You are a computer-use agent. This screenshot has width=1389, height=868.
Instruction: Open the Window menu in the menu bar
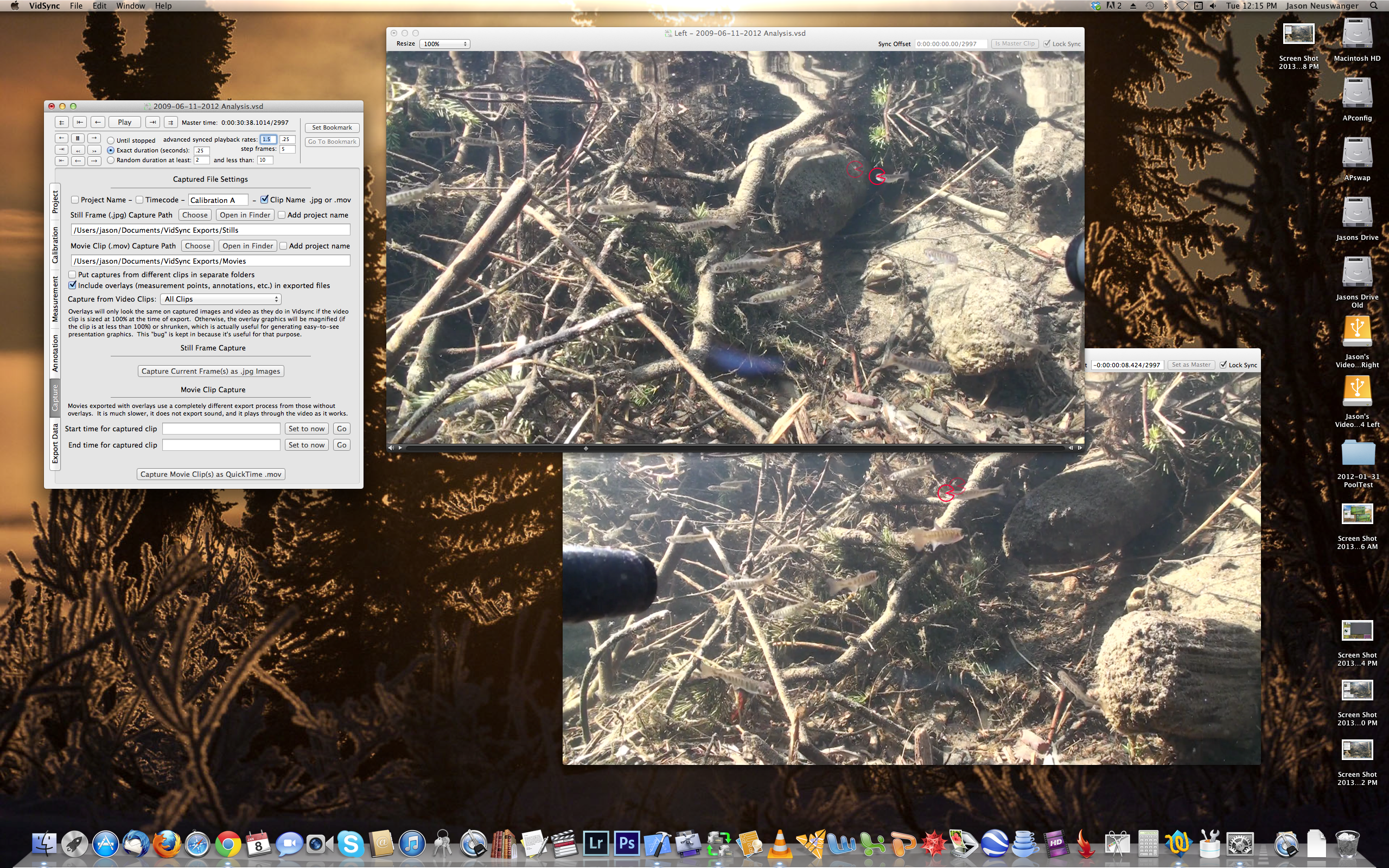pyautogui.click(x=130, y=6)
